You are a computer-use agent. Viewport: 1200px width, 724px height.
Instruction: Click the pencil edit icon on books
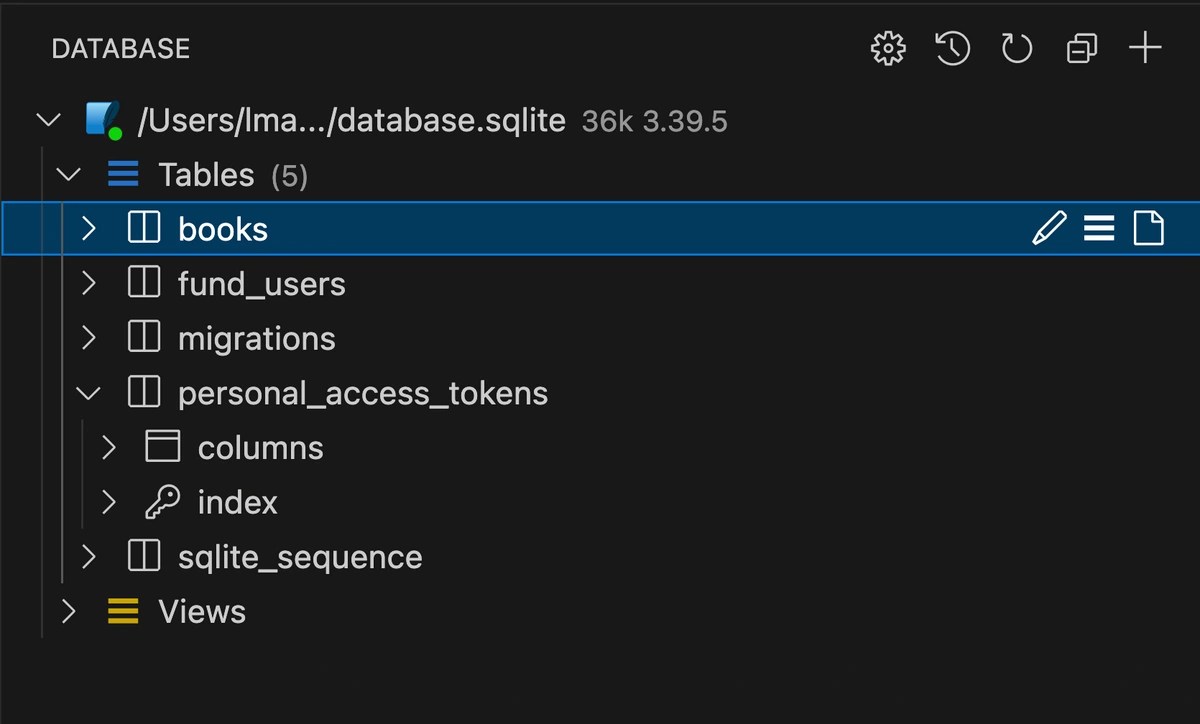1048,229
